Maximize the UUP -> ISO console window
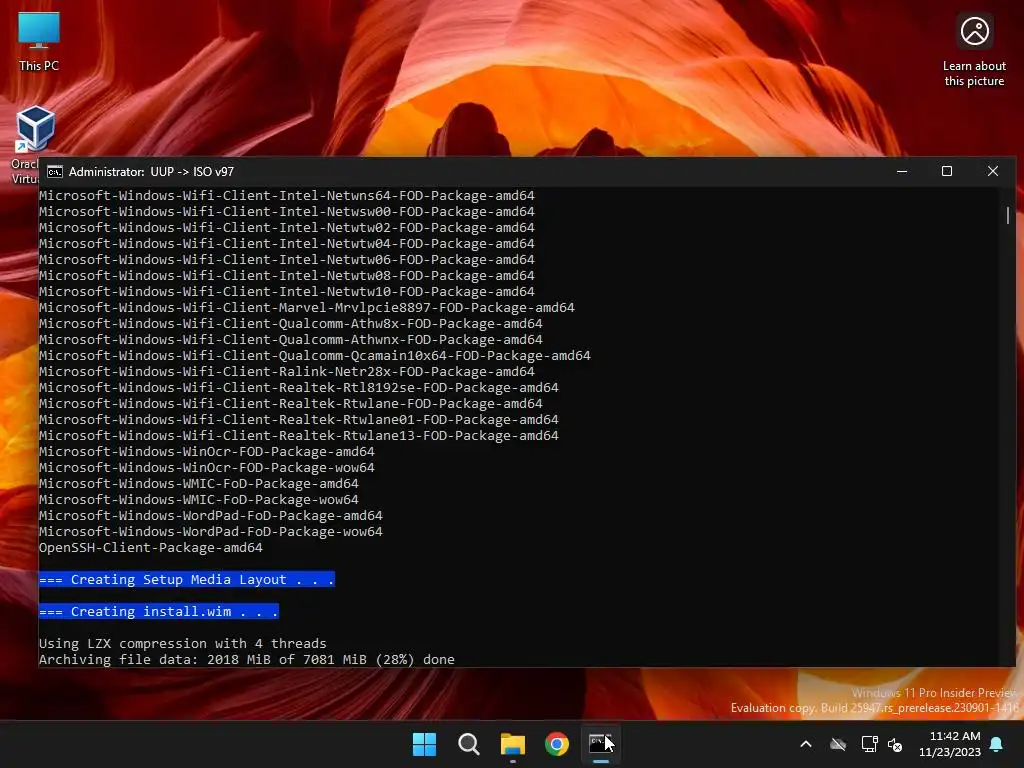This screenshot has width=1024, height=768. tap(947, 171)
